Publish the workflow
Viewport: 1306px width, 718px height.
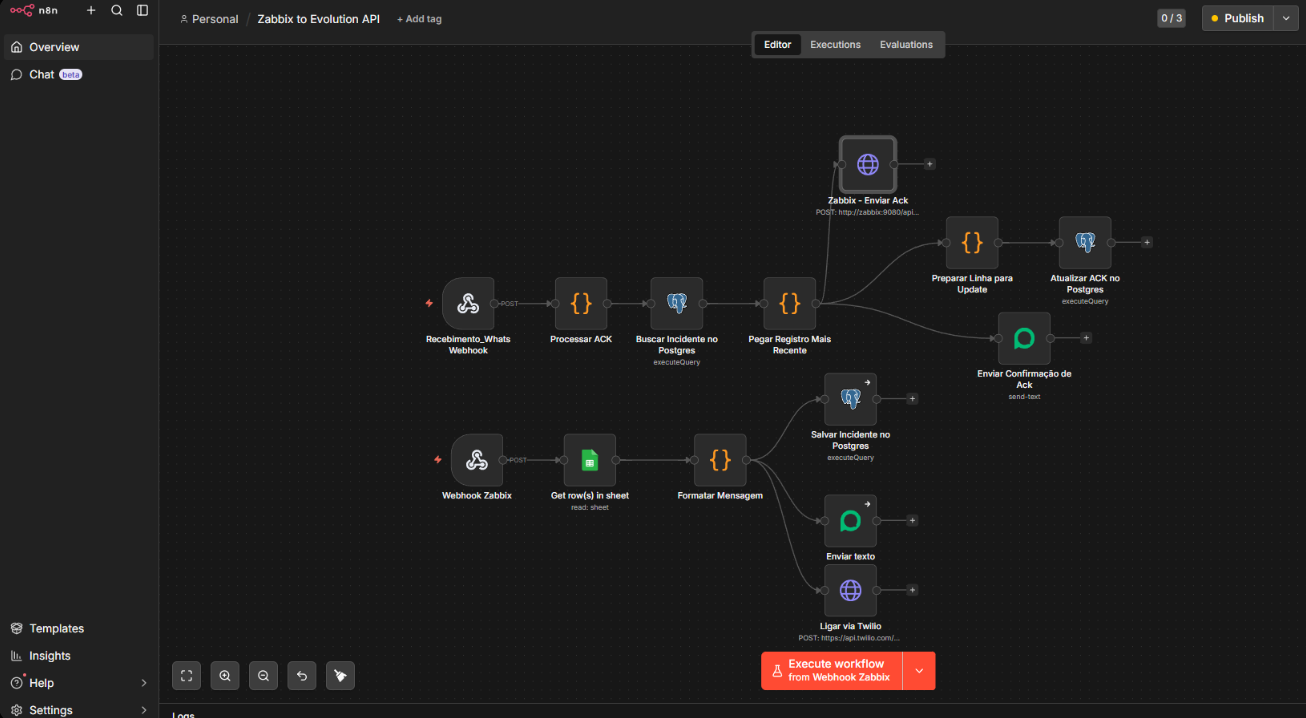click(1237, 18)
